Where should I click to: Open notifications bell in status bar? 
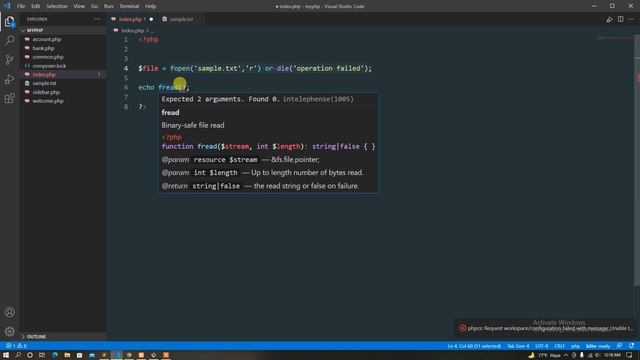point(631,346)
